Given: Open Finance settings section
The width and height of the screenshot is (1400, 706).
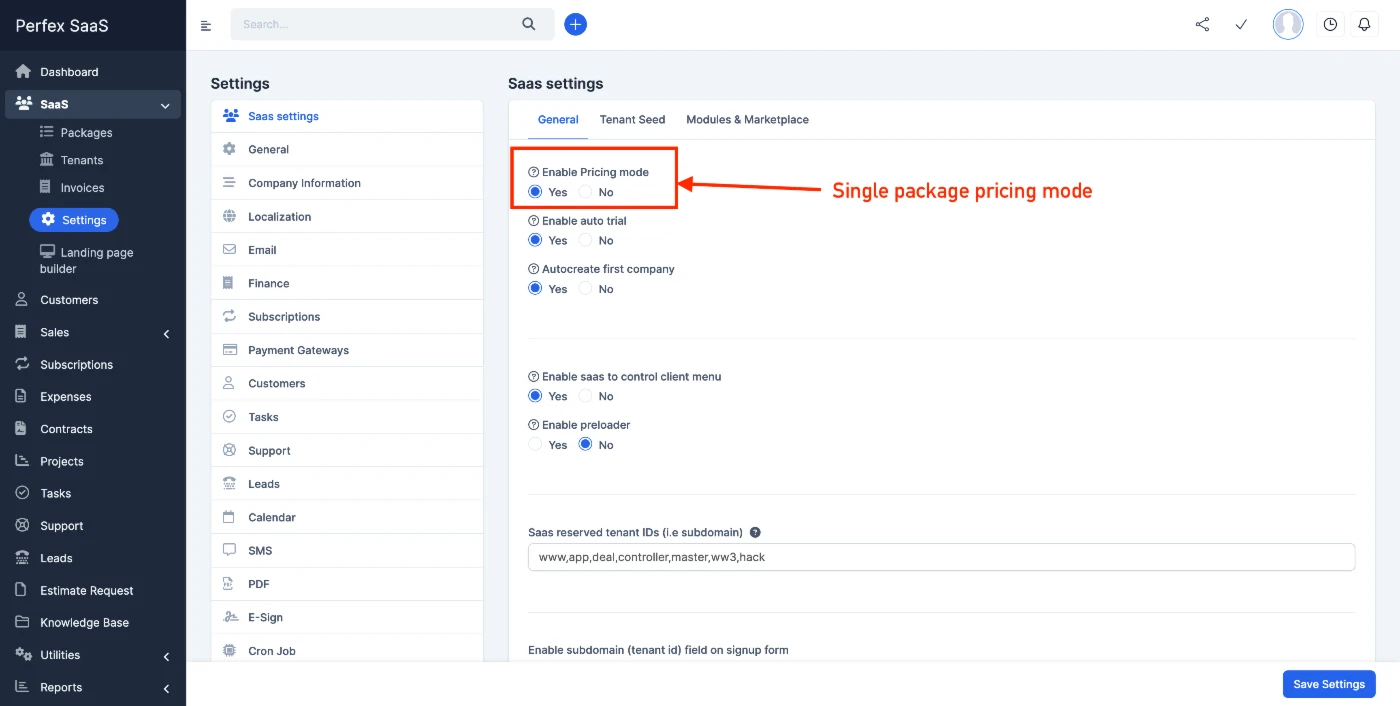Looking at the screenshot, I should [x=347, y=283].
